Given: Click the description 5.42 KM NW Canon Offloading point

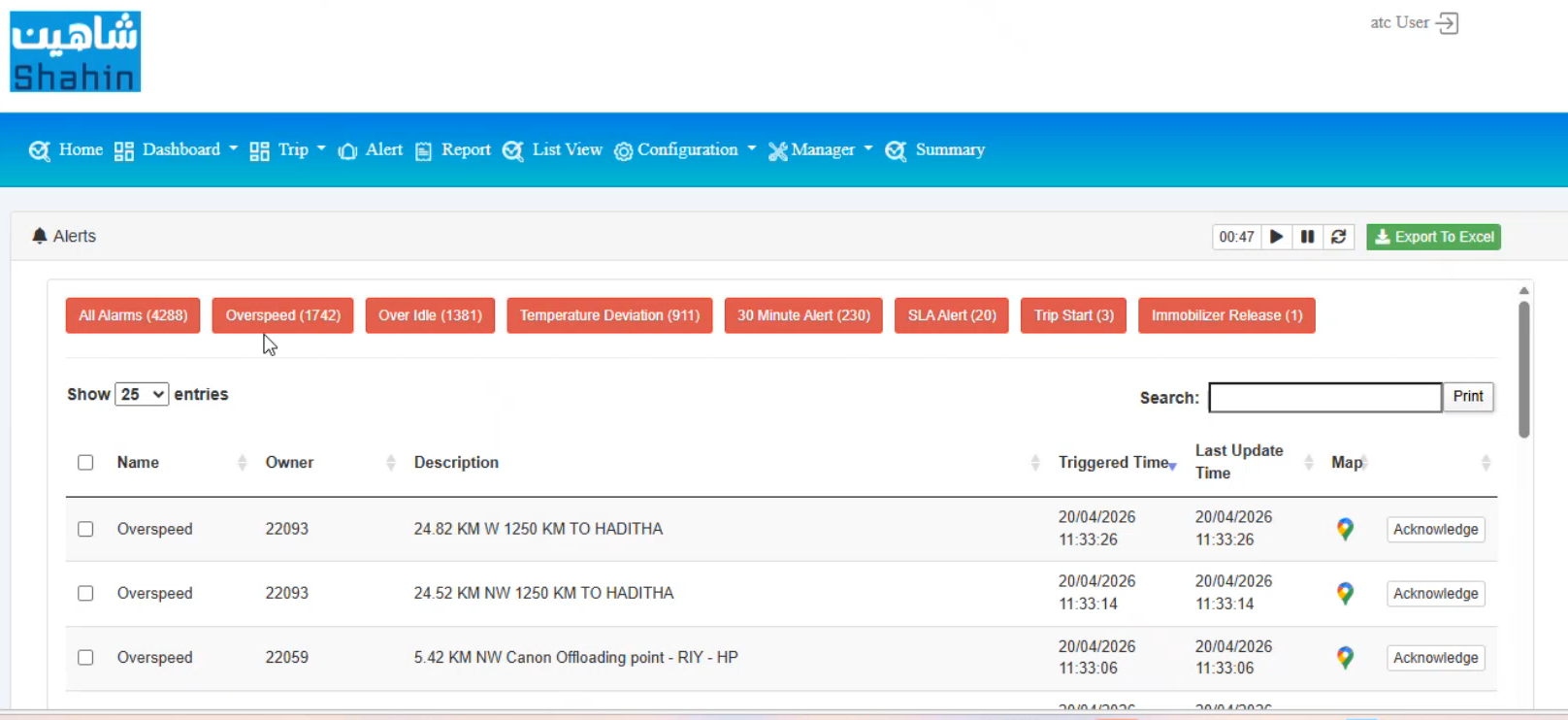Looking at the screenshot, I should (x=576, y=657).
